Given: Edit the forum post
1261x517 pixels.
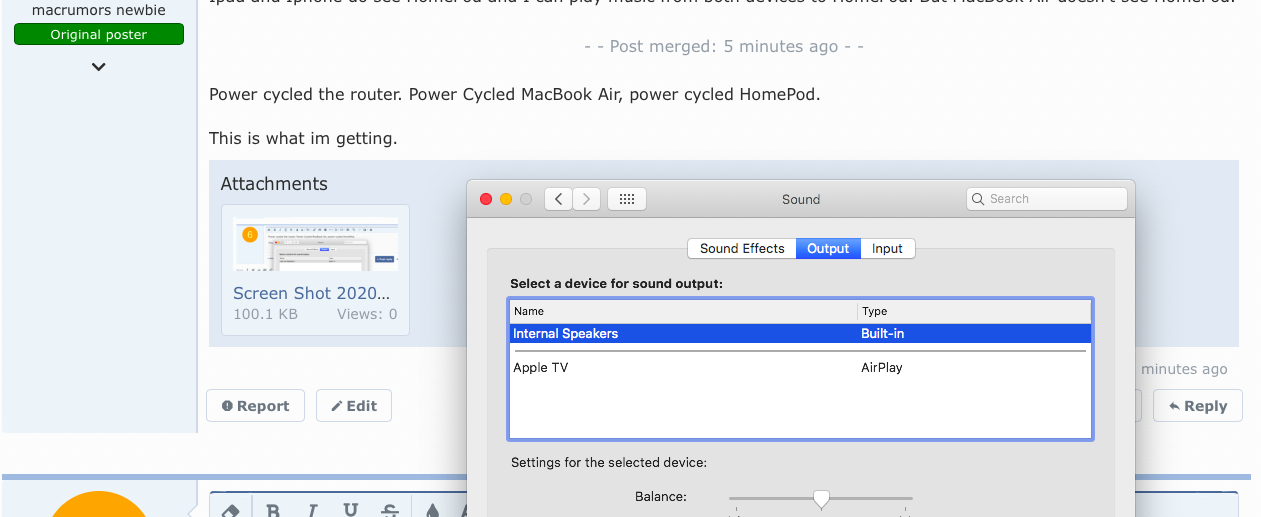Looking at the screenshot, I should (354, 406).
